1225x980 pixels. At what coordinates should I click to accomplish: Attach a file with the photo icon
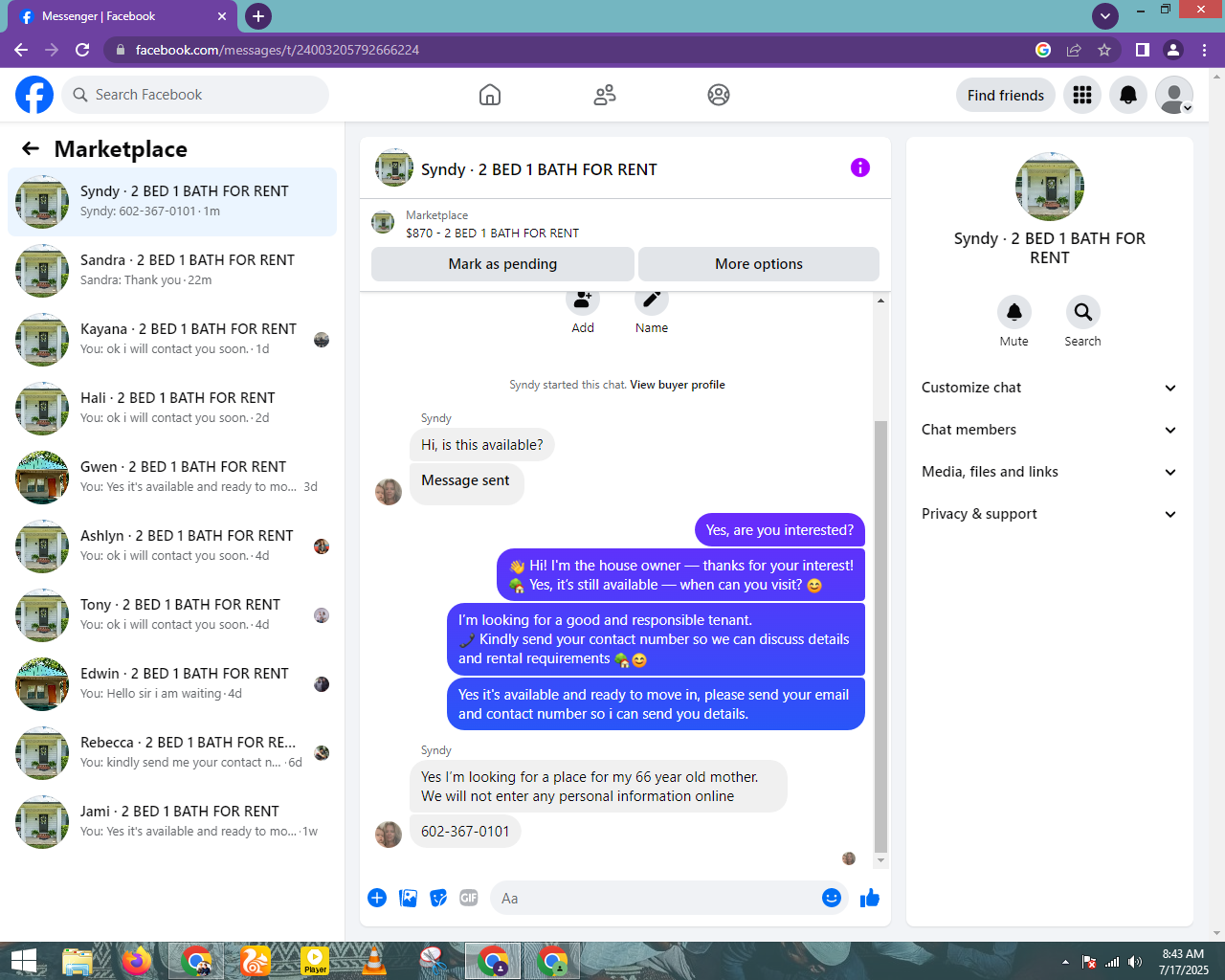pos(408,898)
